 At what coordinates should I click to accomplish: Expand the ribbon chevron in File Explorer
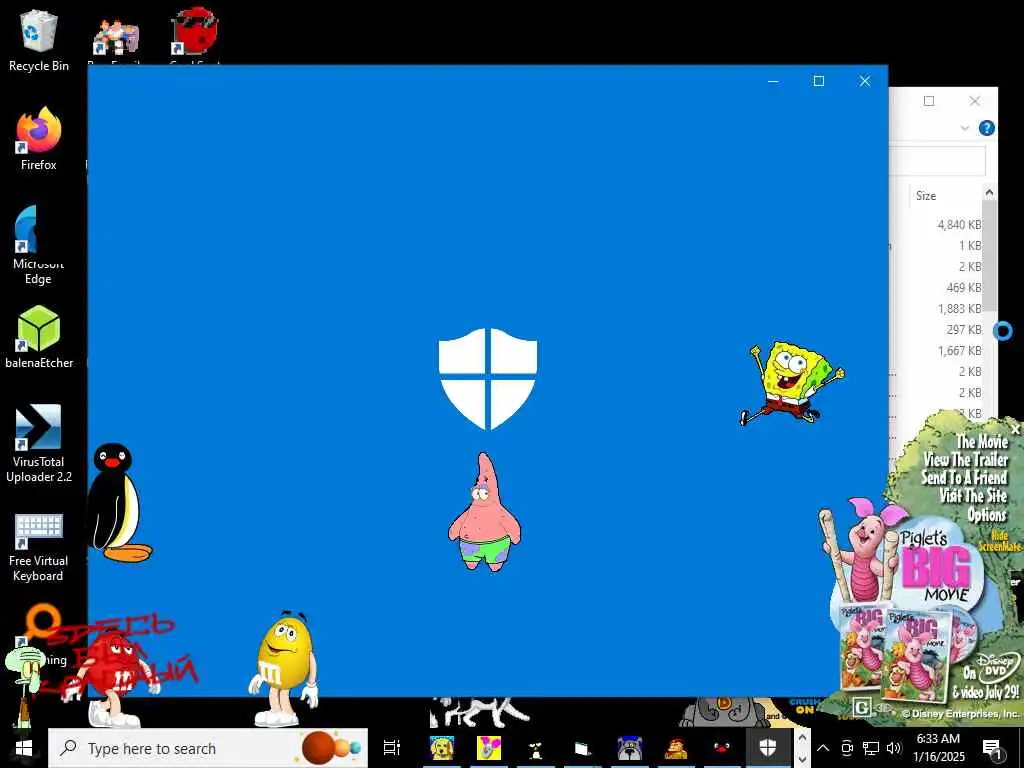(965, 128)
